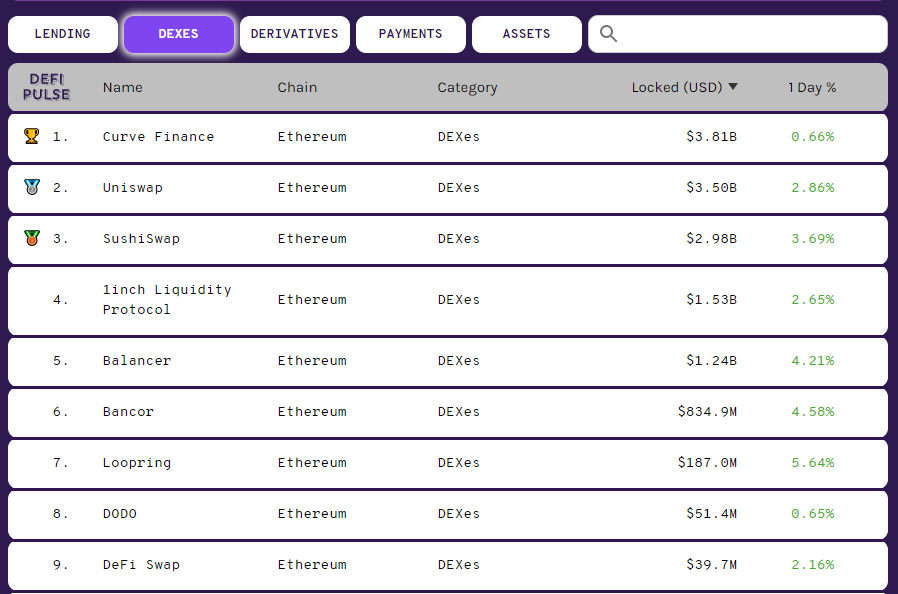Open the Curve Finance entry
The width and height of the screenshot is (898, 594).
(x=159, y=136)
